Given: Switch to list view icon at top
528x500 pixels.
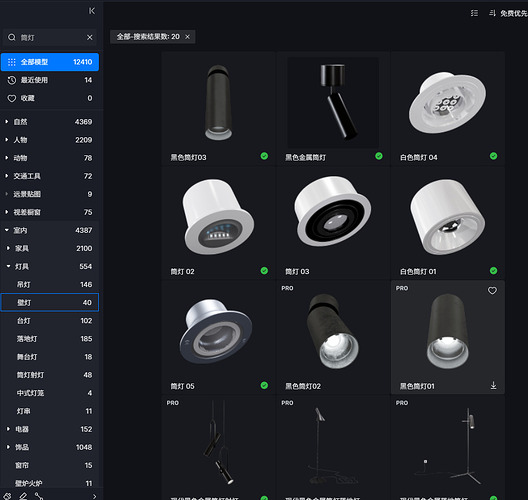Looking at the screenshot, I should [x=474, y=13].
